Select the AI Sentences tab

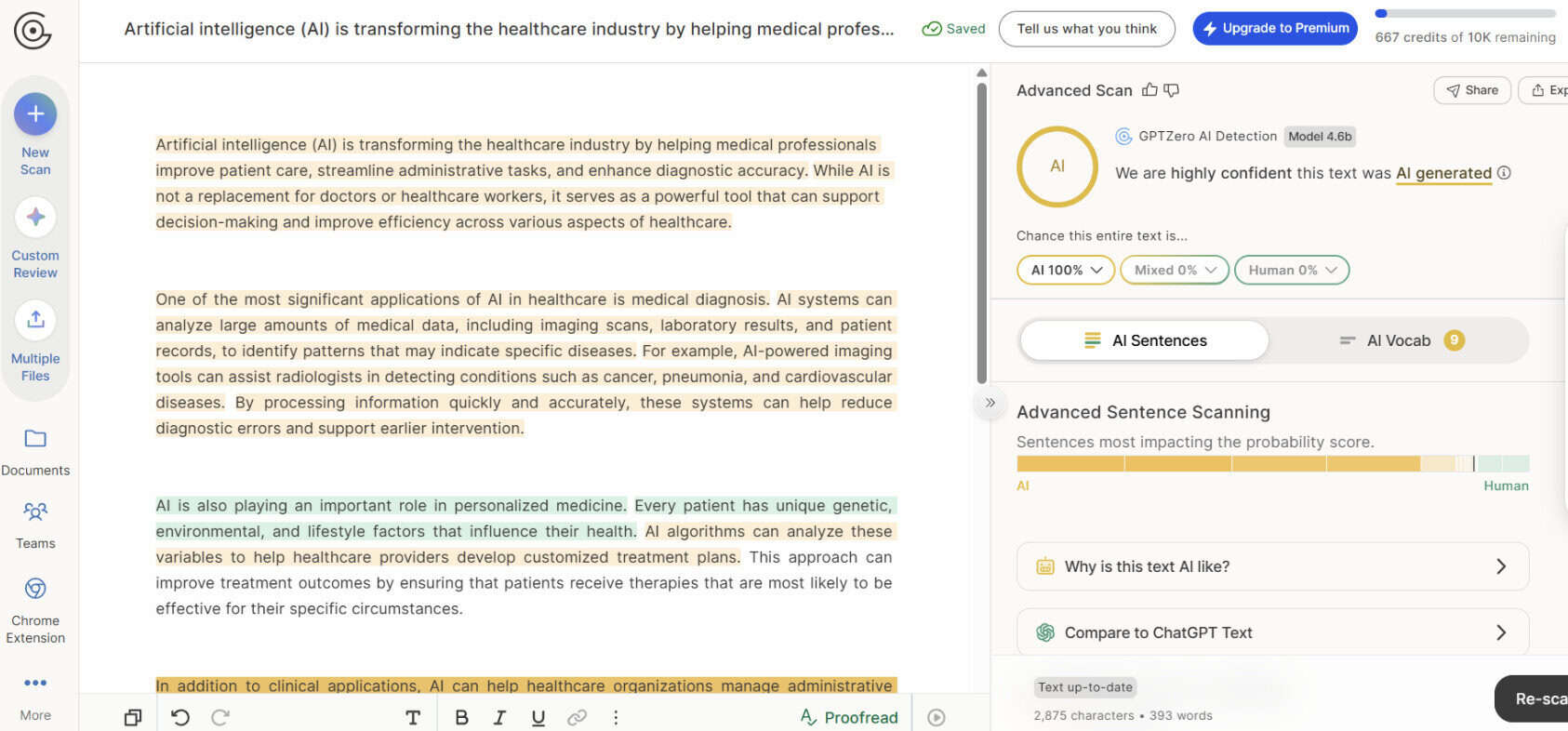pos(1145,340)
